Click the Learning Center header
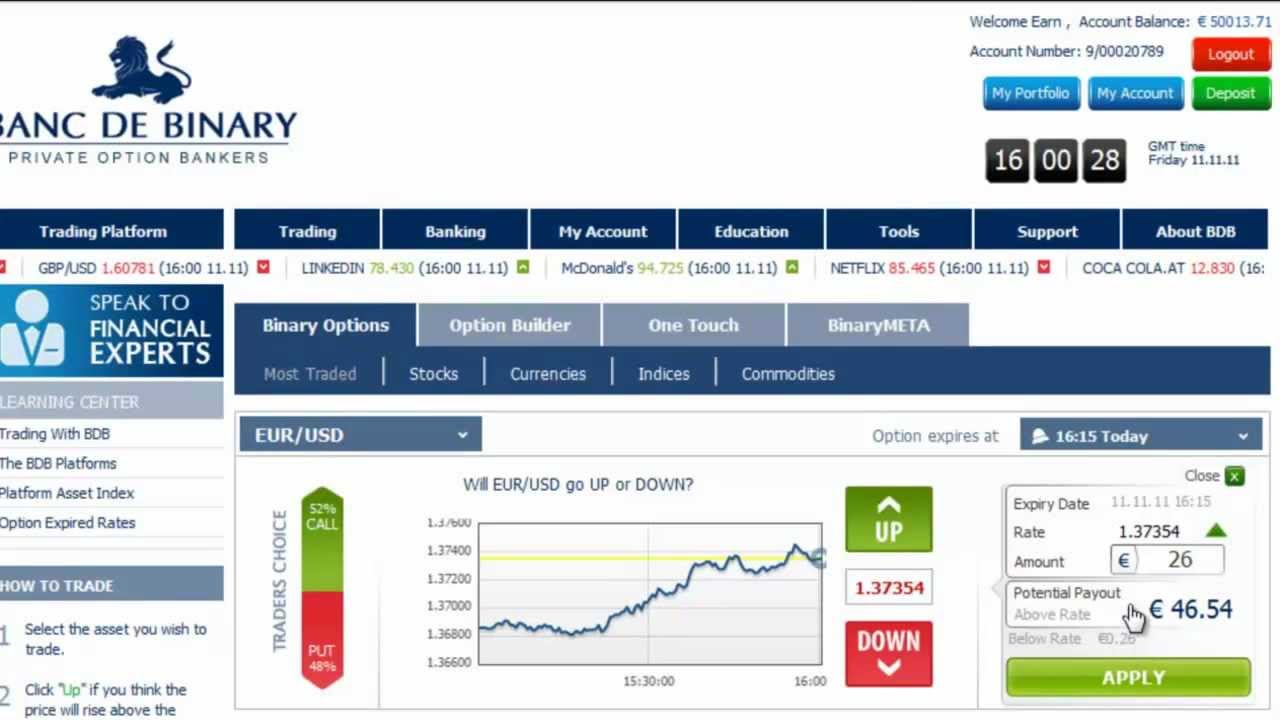 tap(112, 402)
